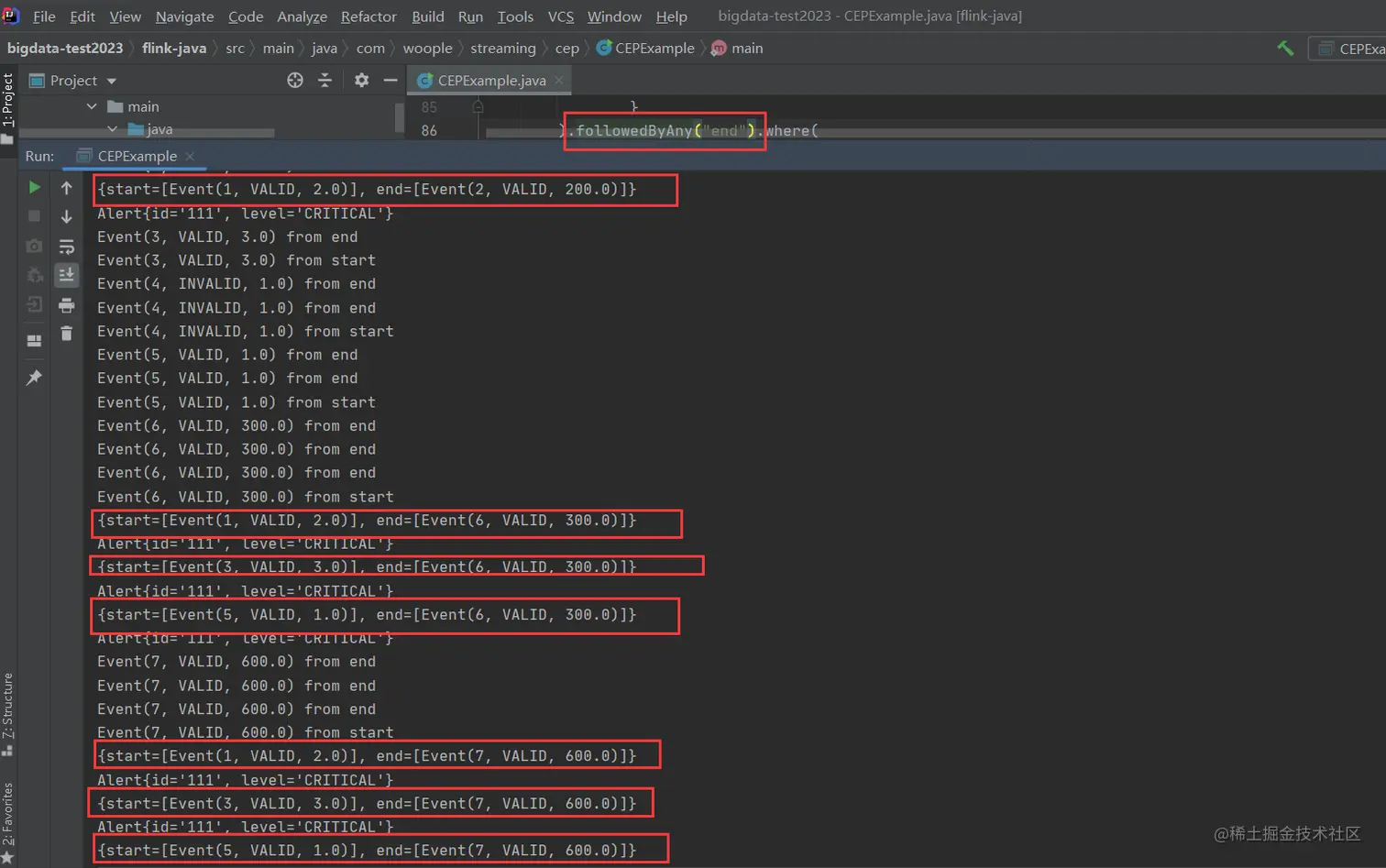Click the console line Event(4, INVALID, 1.0) from start
Image resolution: width=1386 pixels, height=868 pixels.
pos(246,331)
